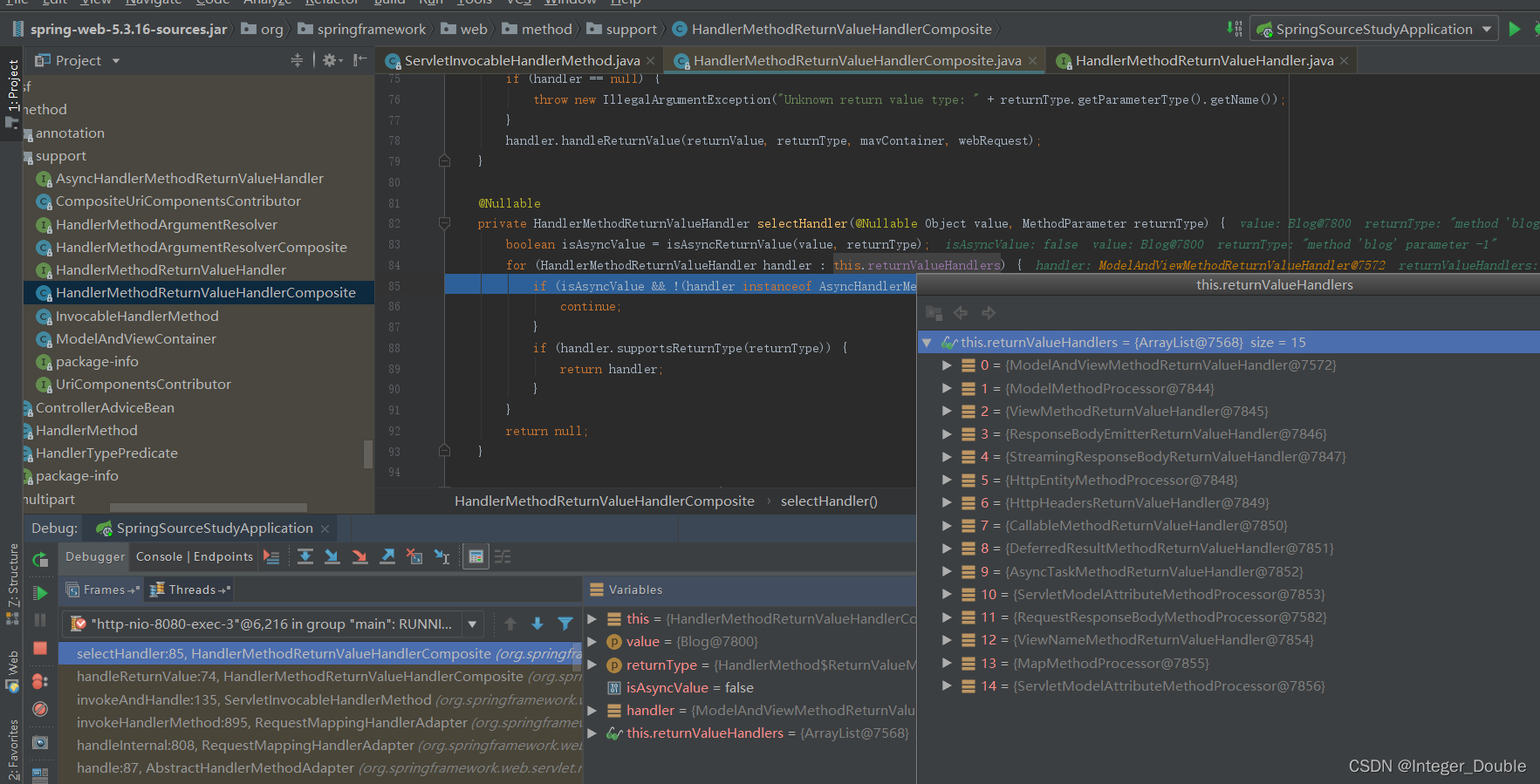
Task: Click the Get Thread Dump camera icon
Action: pos(40,742)
